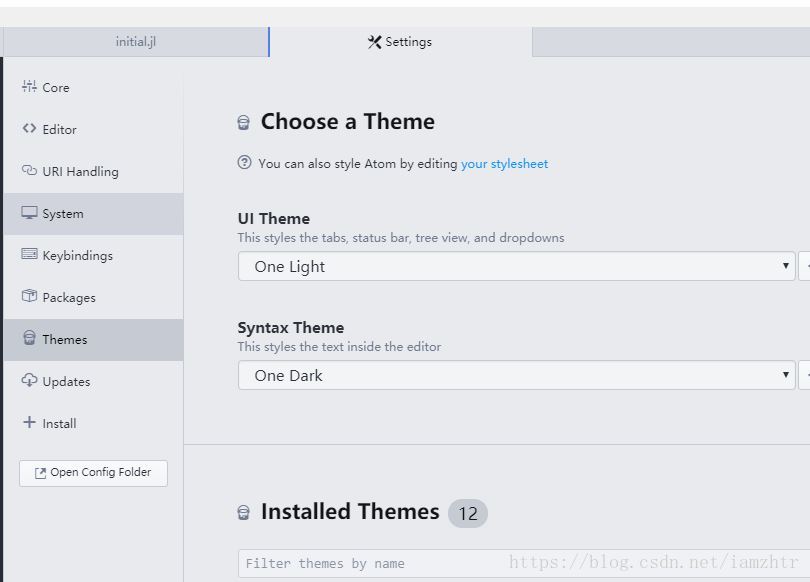810x582 pixels.
Task: Click the Themes paint bucket sidebar icon
Action: [29, 338]
